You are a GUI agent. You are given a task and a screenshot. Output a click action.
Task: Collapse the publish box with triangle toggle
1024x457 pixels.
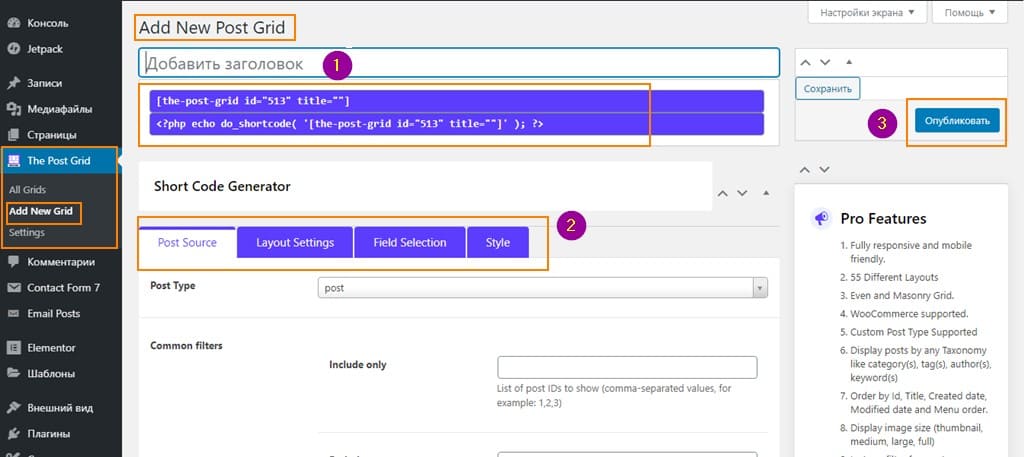click(849, 63)
